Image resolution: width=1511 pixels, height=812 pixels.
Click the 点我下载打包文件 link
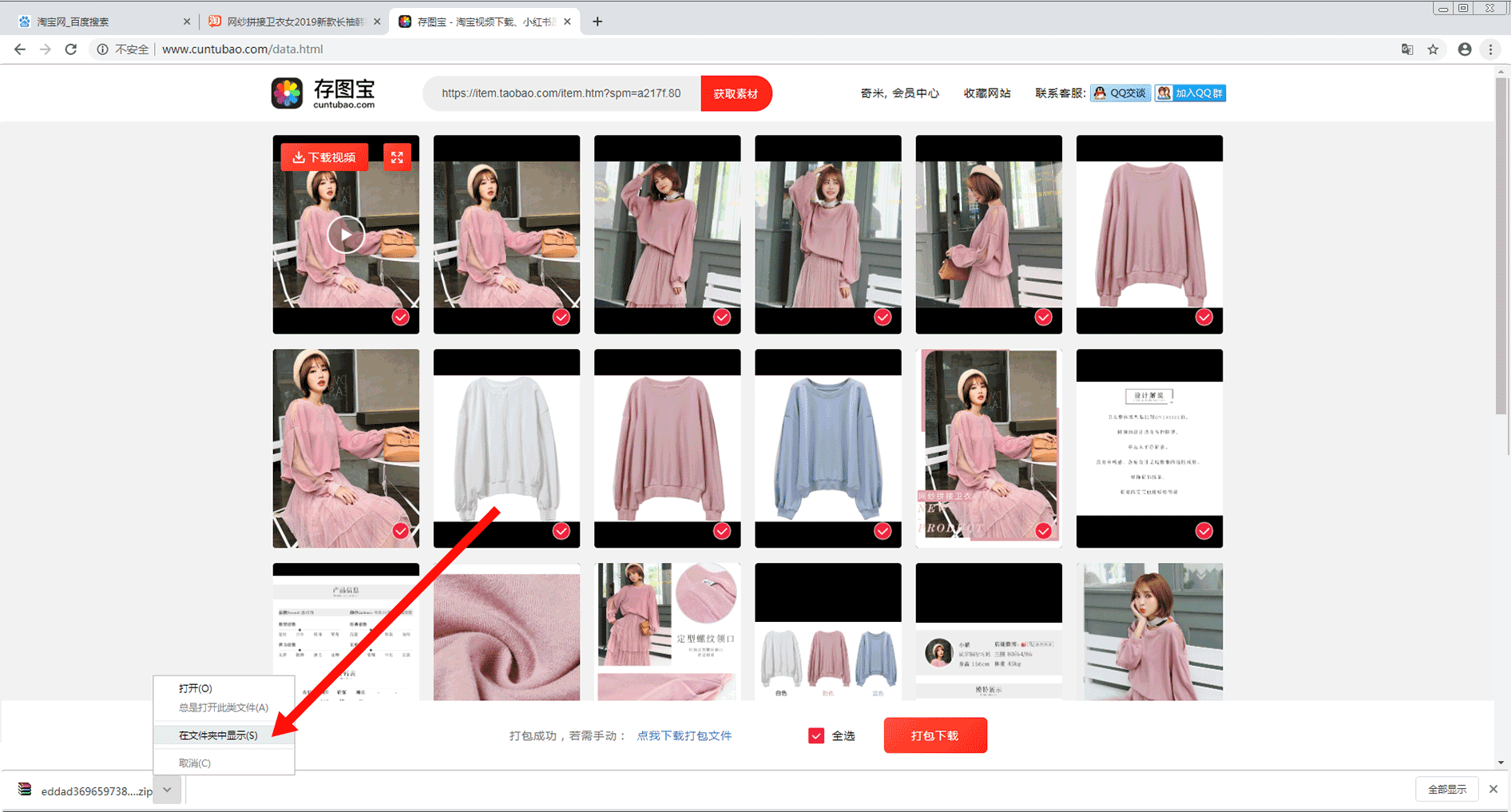684,735
